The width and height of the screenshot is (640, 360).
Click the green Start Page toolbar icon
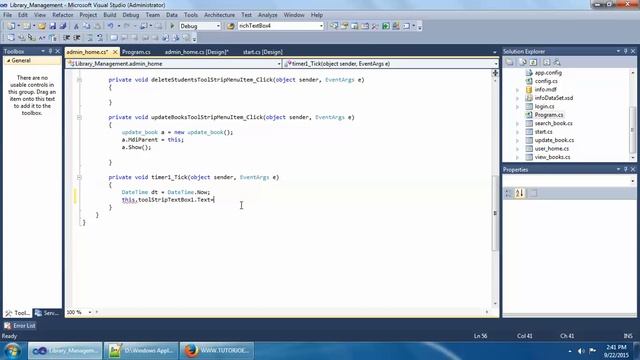pyautogui.click(x=386, y=26)
